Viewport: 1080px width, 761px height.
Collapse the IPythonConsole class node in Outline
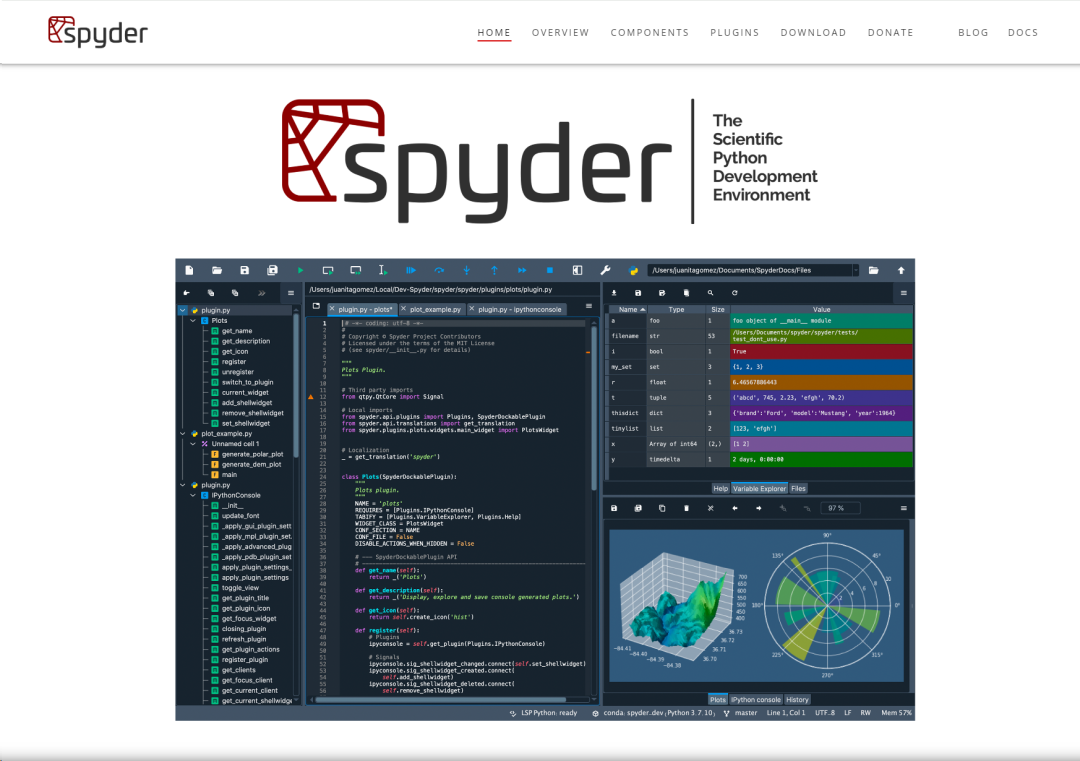pyautogui.click(x=193, y=495)
